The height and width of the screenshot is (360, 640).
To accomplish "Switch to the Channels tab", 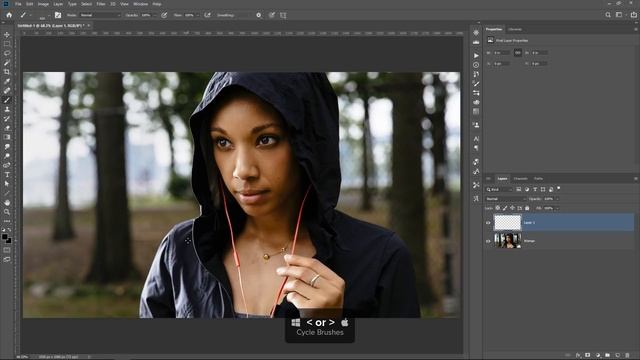I will pos(520,179).
